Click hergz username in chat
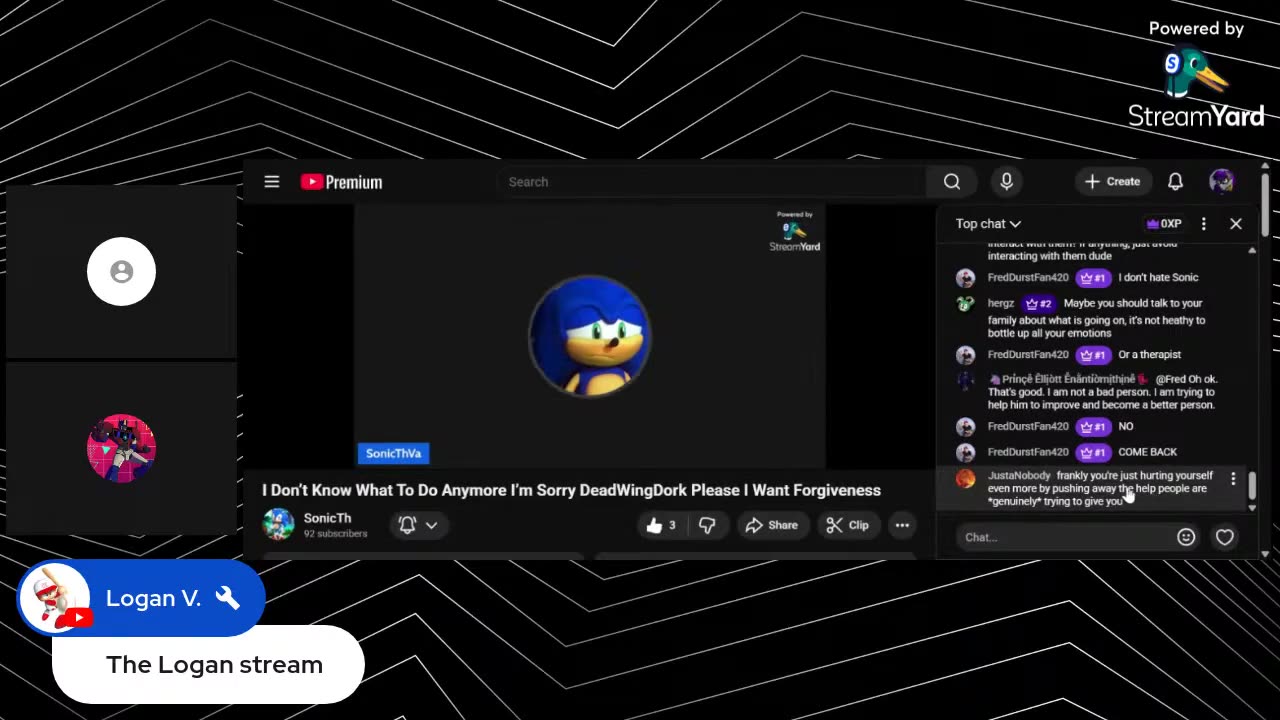The image size is (1280, 720). (1000, 303)
